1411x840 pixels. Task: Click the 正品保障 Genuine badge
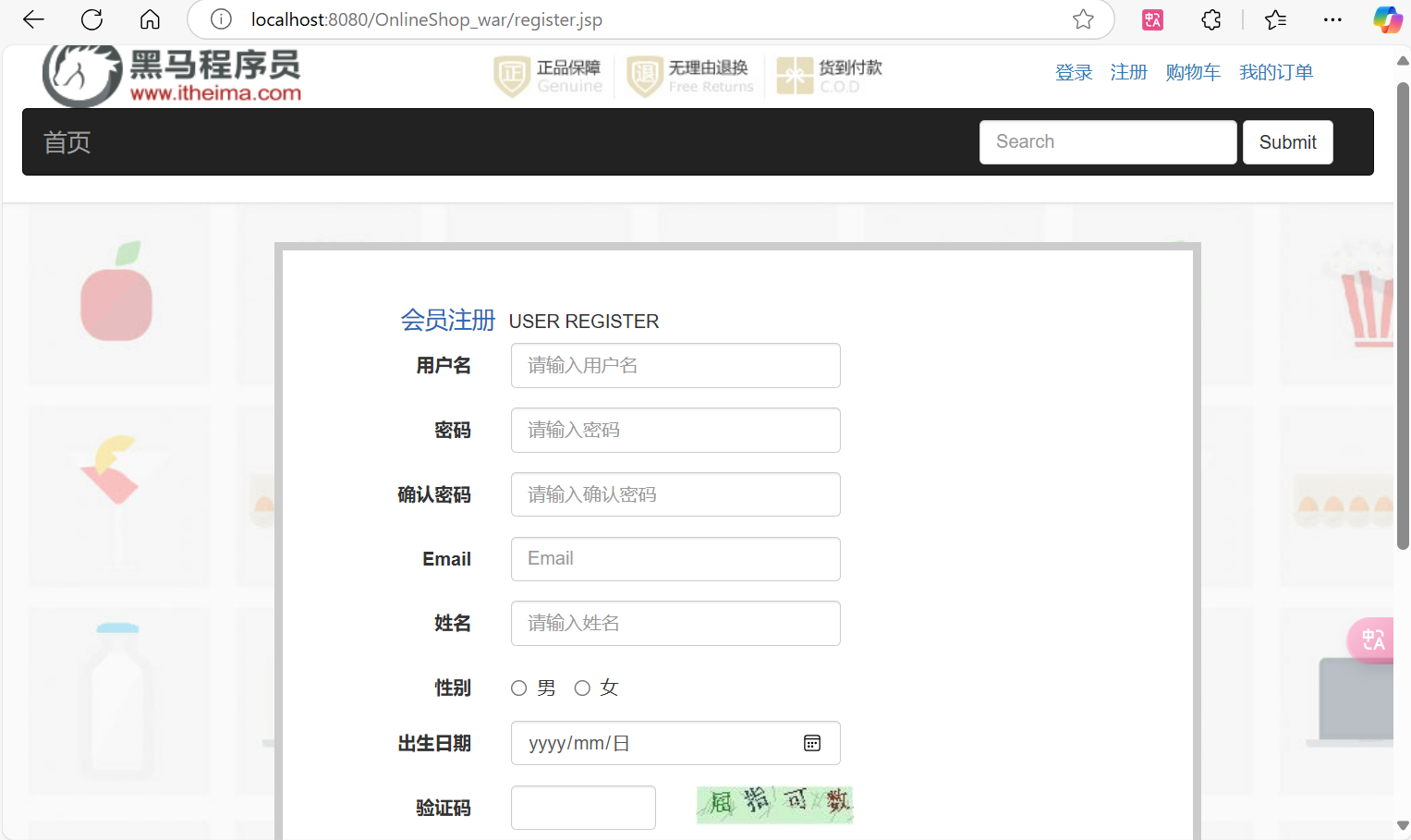click(x=548, y=76)
